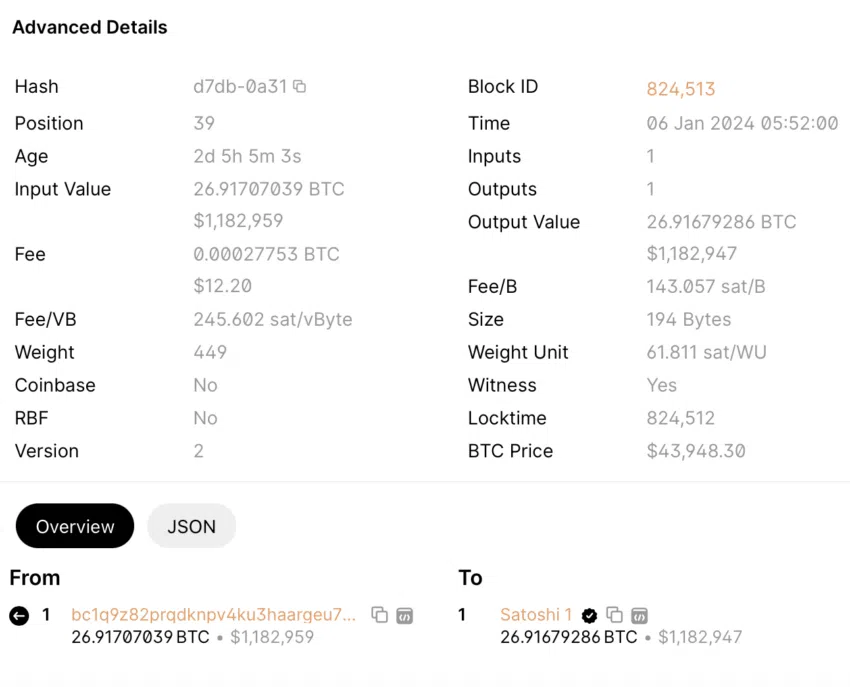Open the script icon beside the From address
Viewport: 850px width, 687px height.
click(404, 615)
